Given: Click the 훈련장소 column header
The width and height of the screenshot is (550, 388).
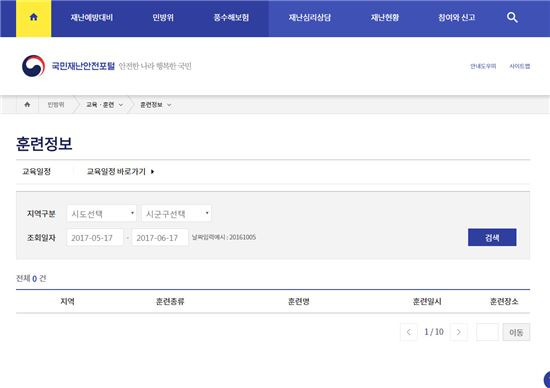Looking at the screenshot, I should tap(504, 301).
